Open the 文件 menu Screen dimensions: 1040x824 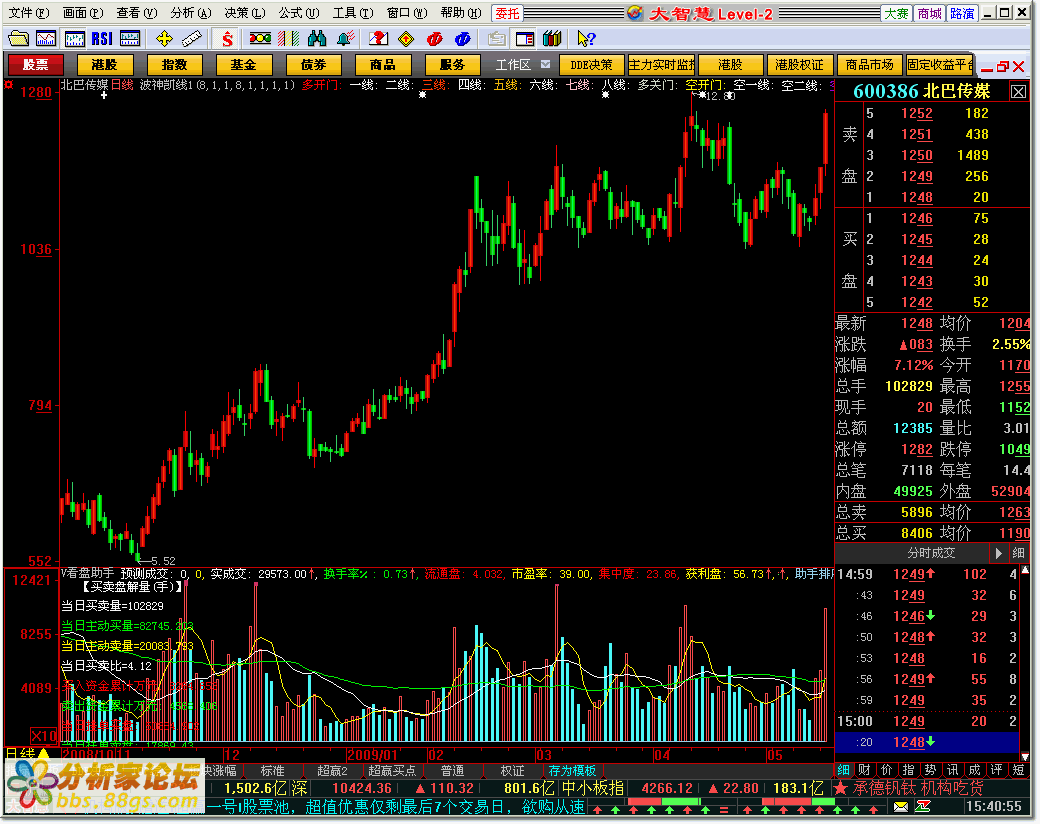point(29,13)
